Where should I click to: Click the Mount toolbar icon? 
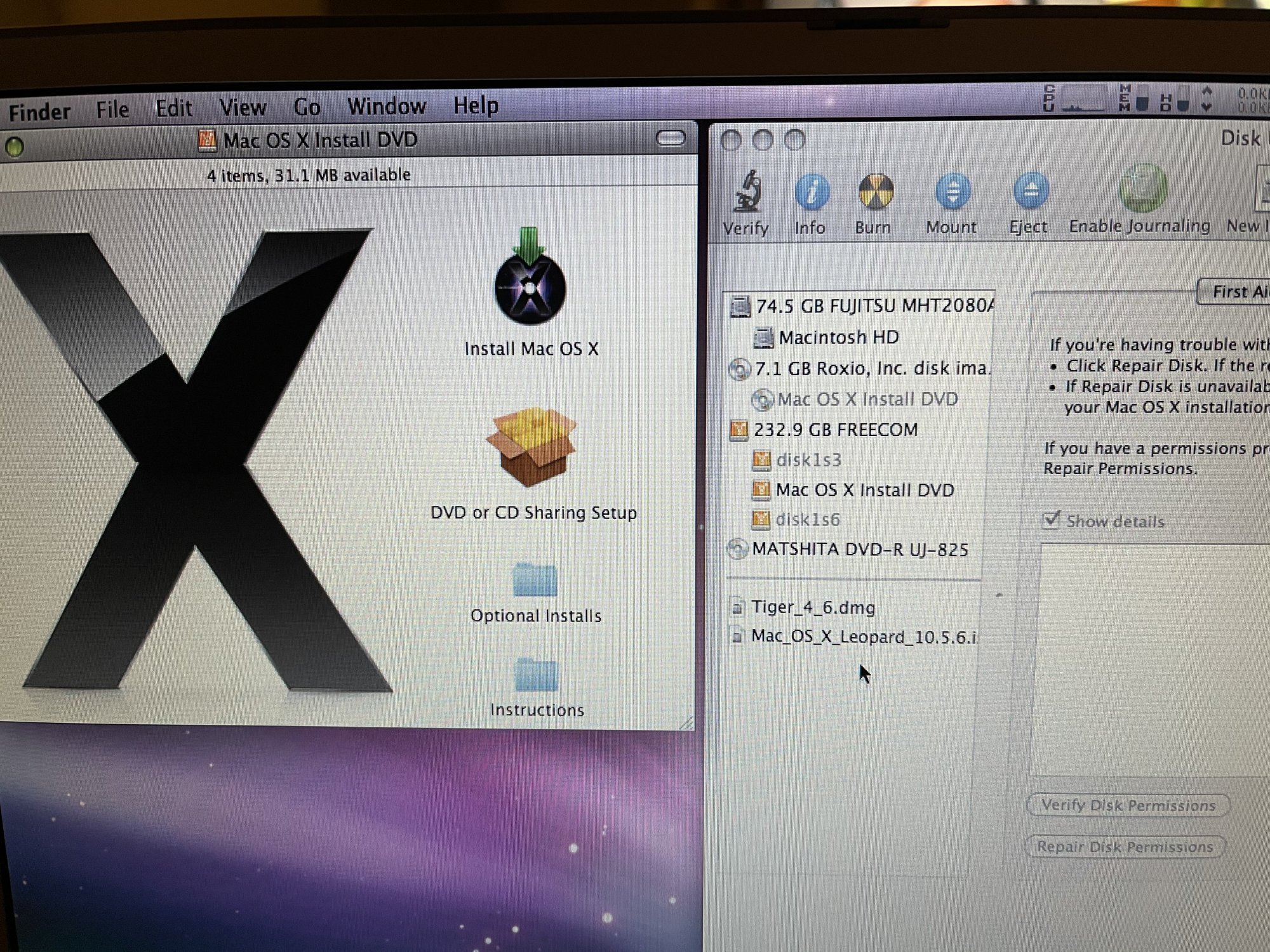[952, 191]
